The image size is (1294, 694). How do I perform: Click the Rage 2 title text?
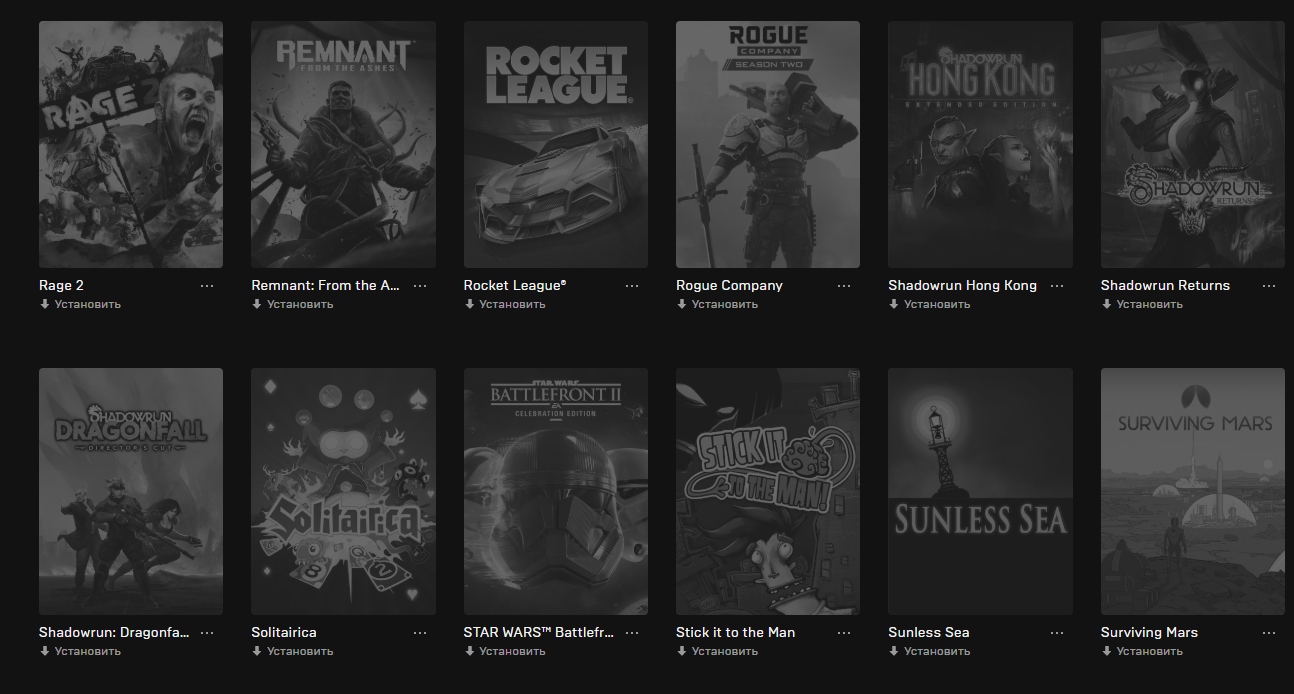point(61,285)
